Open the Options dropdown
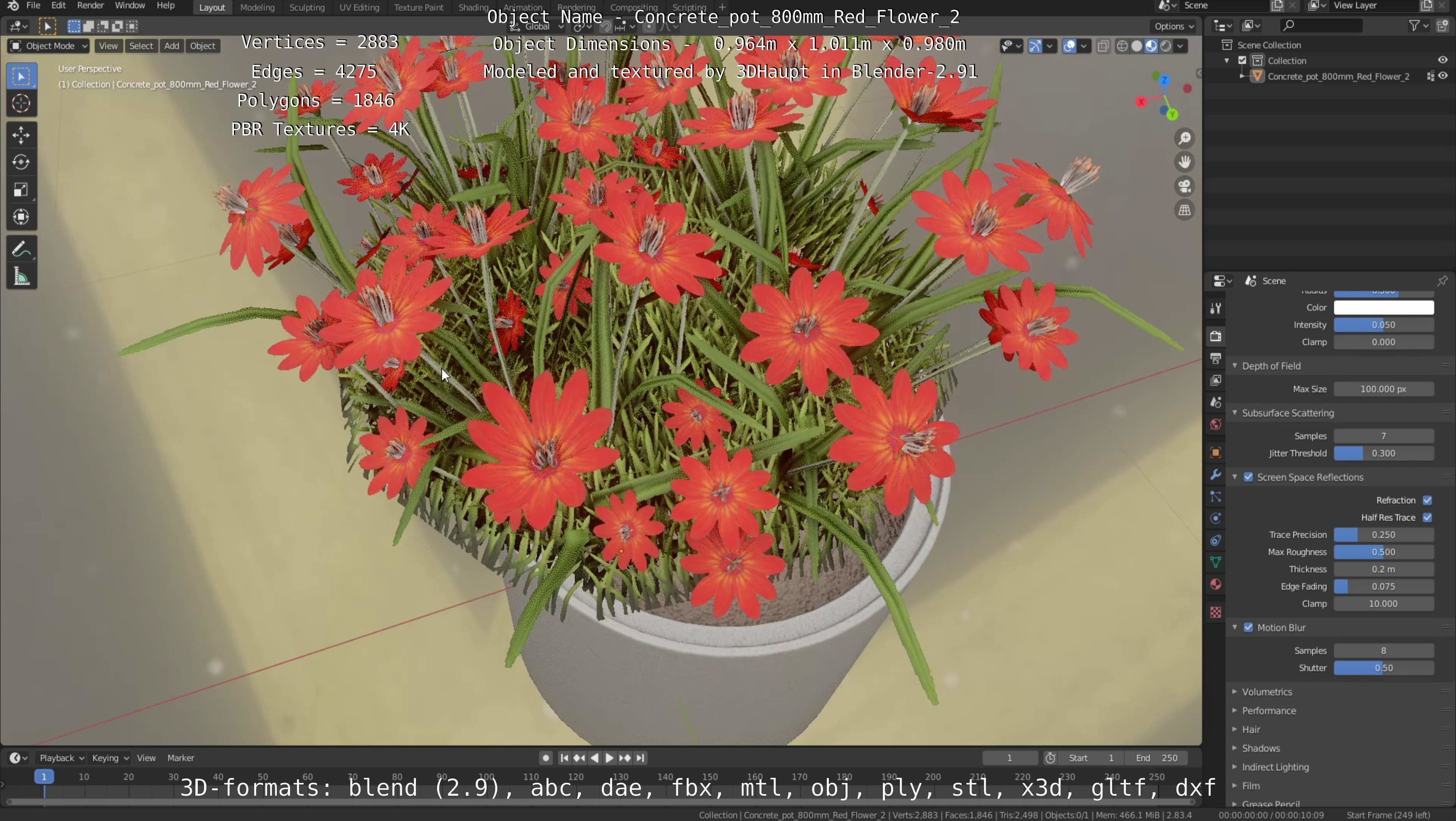Image resolution: width=1456 pixels, height=821 pixels. [1174, 26]
